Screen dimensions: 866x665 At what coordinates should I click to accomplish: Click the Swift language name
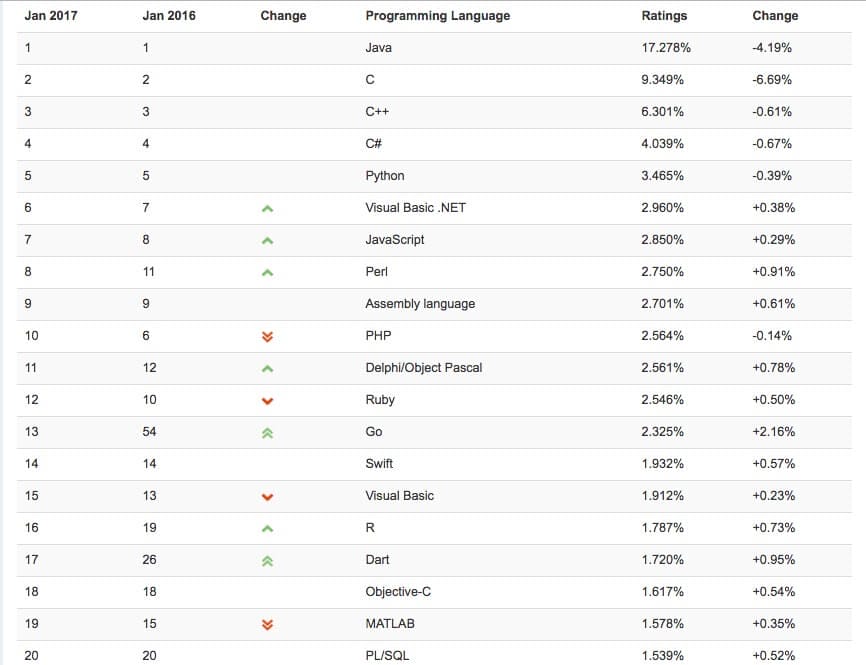click(381, 464)
